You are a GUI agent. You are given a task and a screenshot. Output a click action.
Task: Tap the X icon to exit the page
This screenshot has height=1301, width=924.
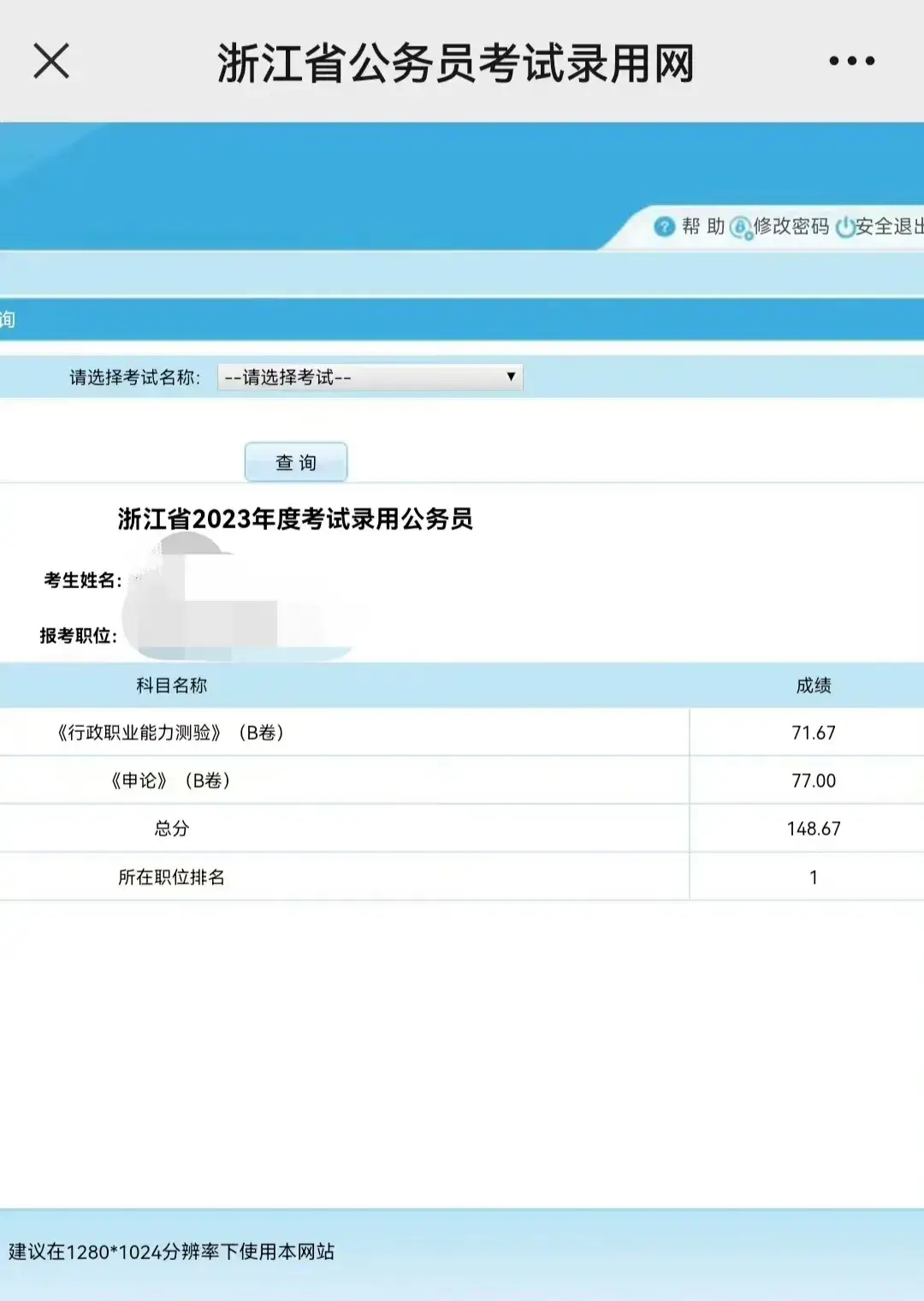51,60
